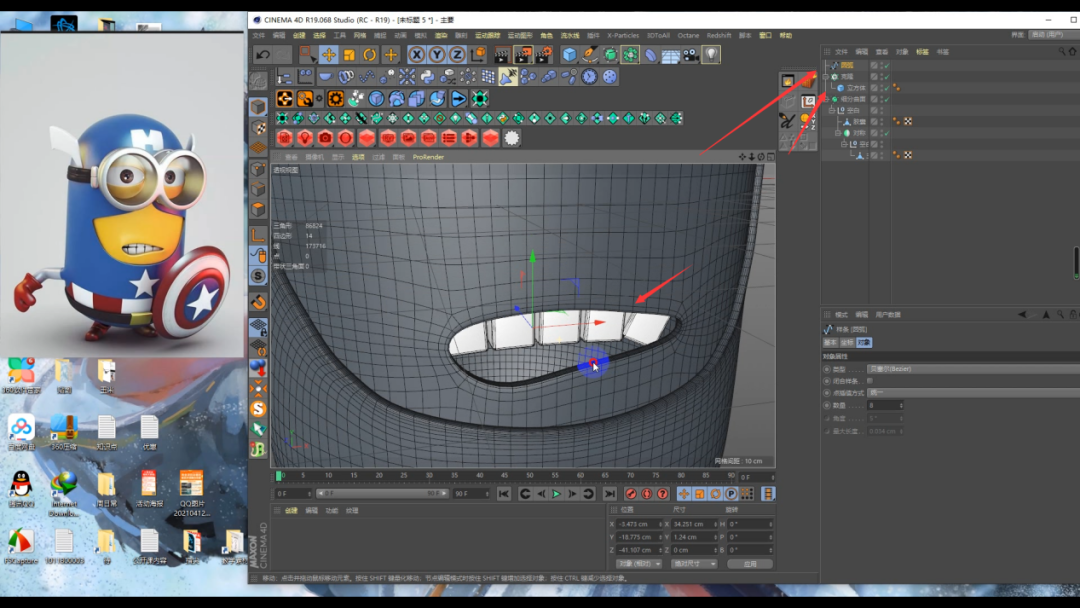The image size is (1080, 608).
Task: Select the 对称 symmetry object row
Action: click(859, 133)
